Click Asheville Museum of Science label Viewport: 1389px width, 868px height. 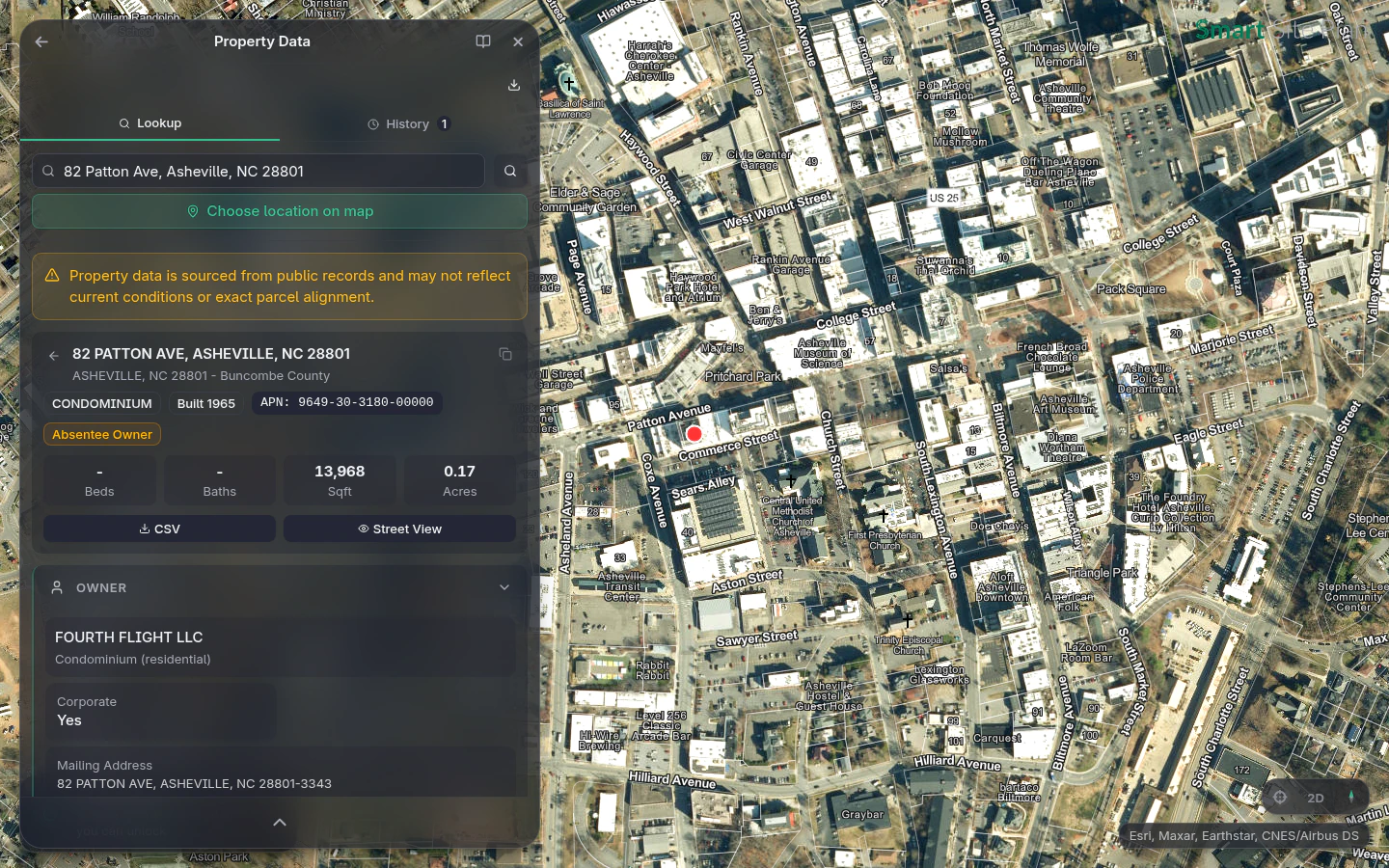(822, 353)
